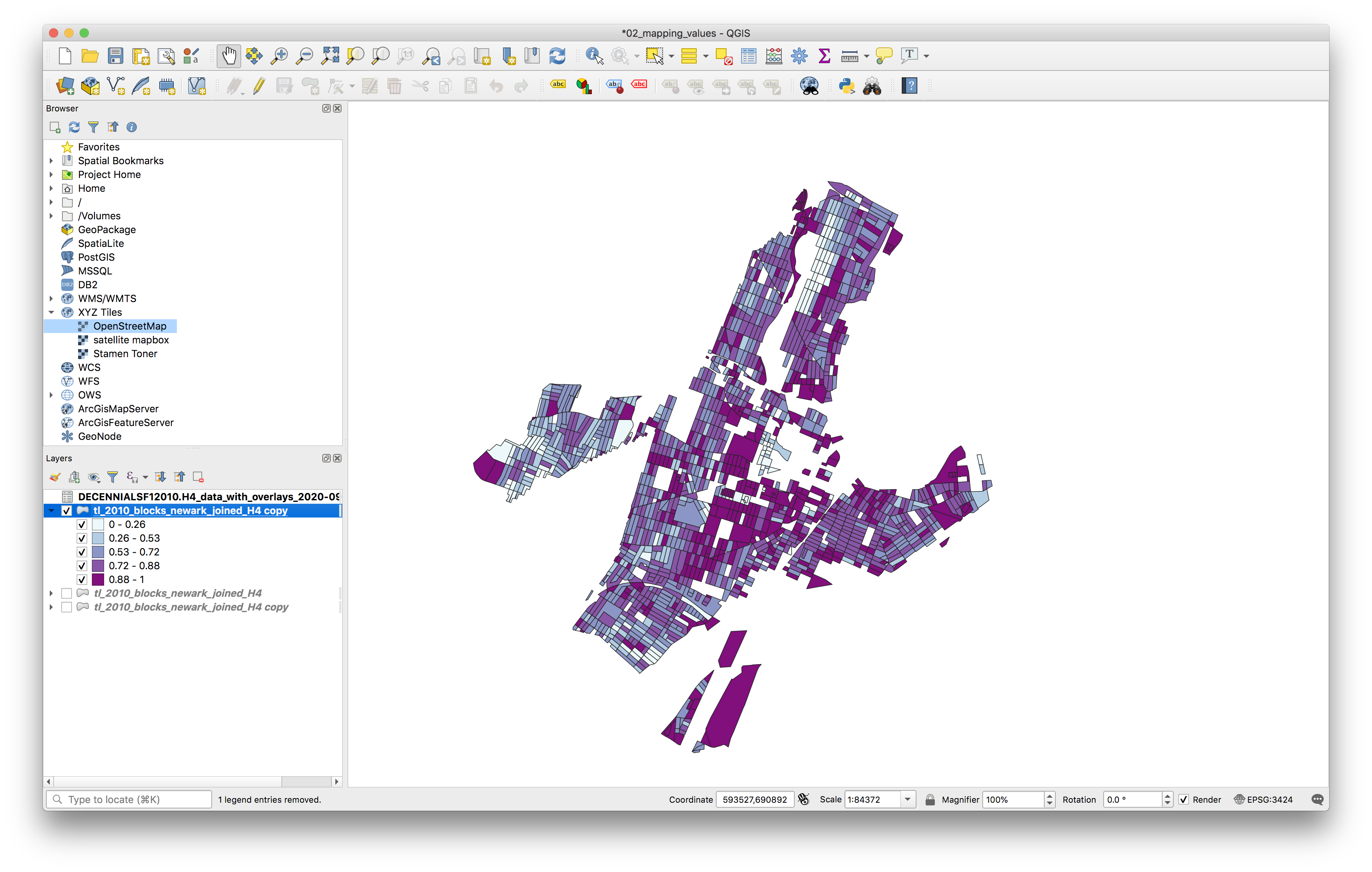Image resolution: width=1372 pixels, height=872 pixels.
Task: Open the Scale dropdown arrow
Action: (908, 800)
